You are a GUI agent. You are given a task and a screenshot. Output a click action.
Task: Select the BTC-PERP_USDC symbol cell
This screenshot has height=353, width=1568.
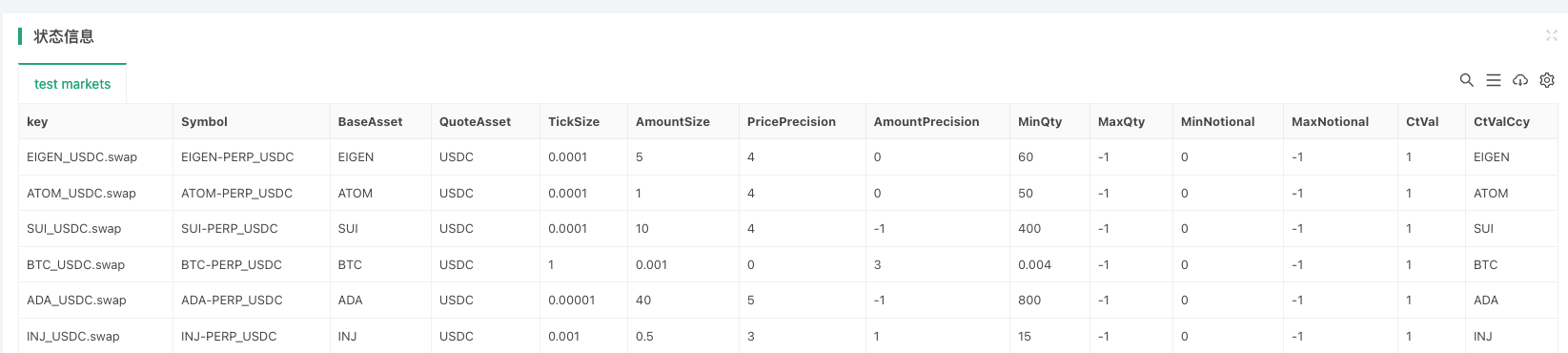coord(232,264)
